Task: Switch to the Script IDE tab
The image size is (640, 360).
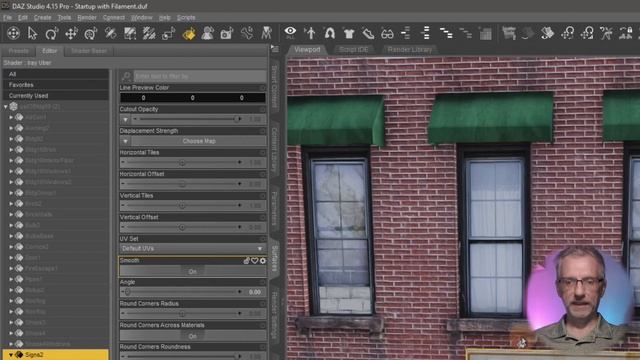Action: click(x=353, y=49)
